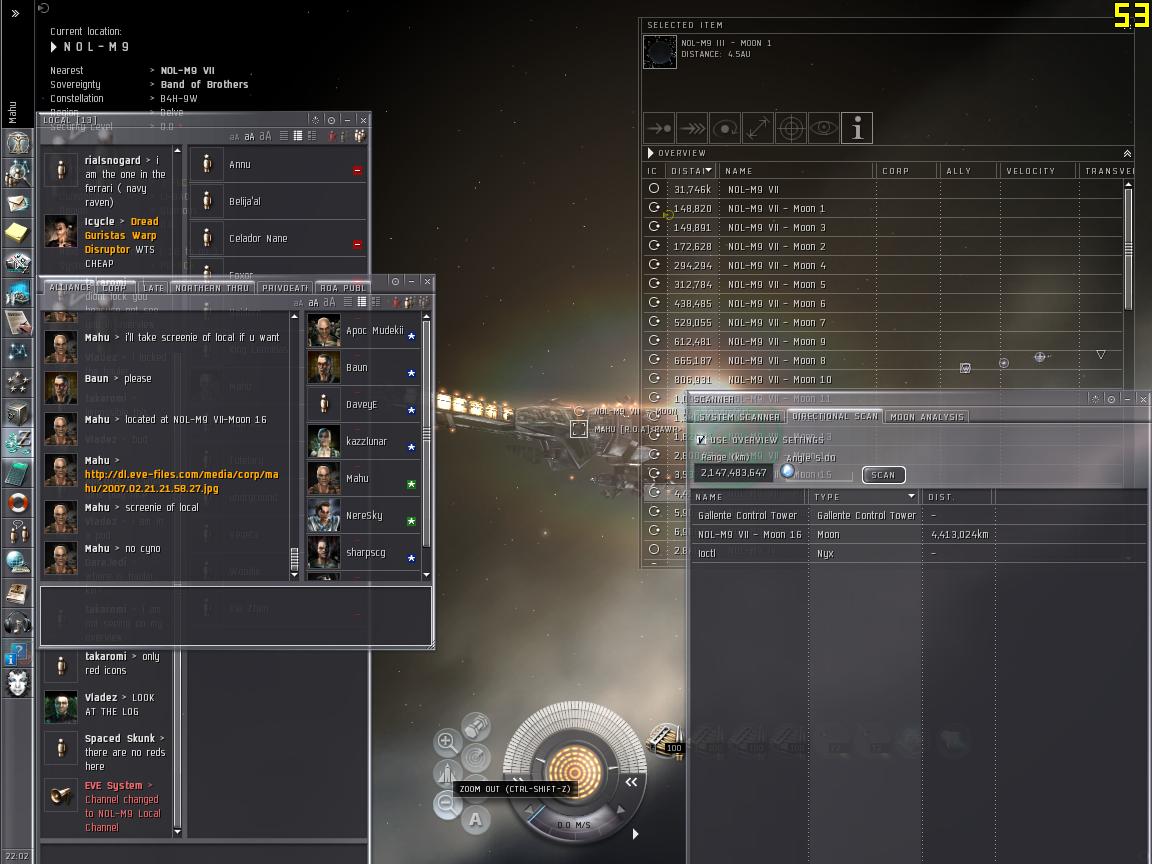Toggle Alliance chat member list display icon
1152x864 pixels.
click(424, 302)
